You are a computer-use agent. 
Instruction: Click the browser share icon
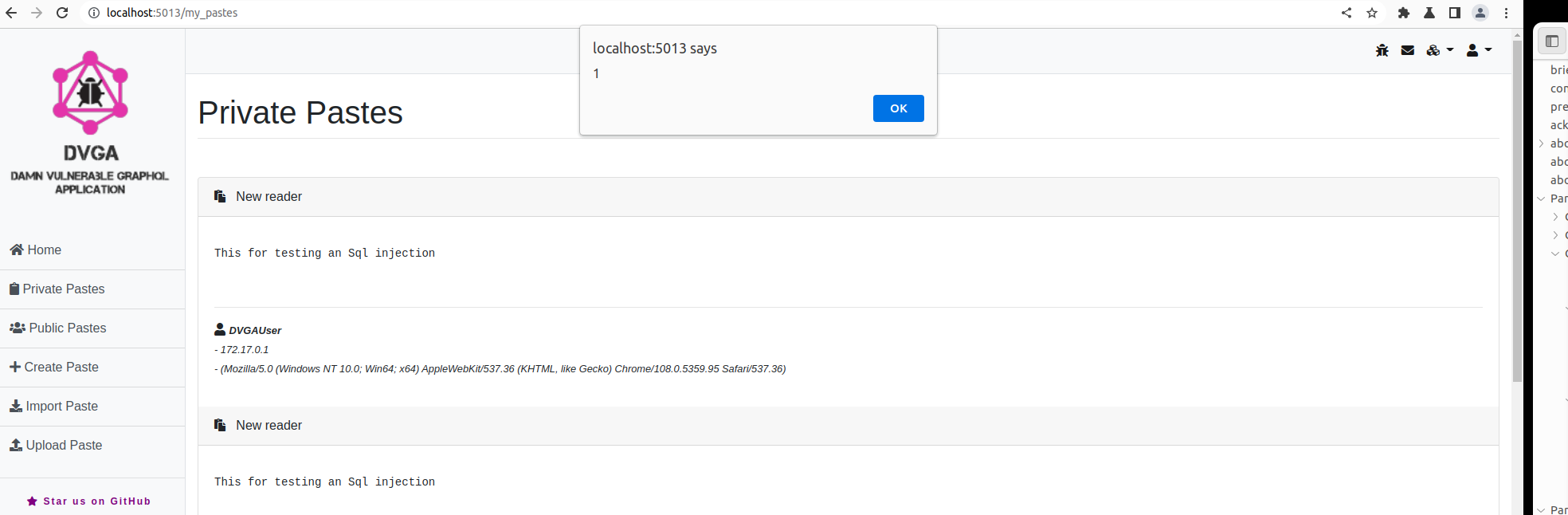coord(1347,13)
